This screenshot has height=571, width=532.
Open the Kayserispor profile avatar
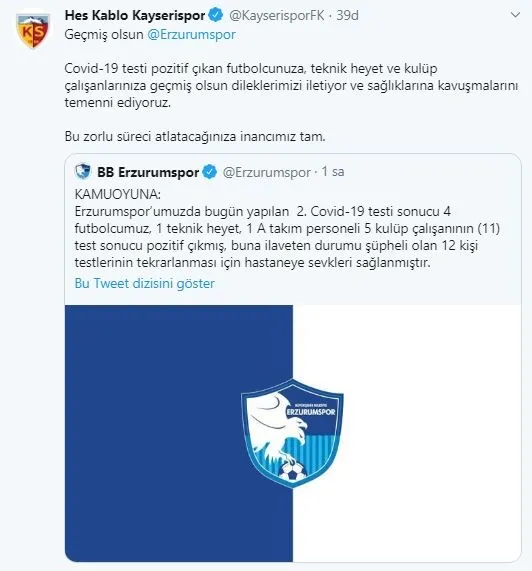coord(33,31)
